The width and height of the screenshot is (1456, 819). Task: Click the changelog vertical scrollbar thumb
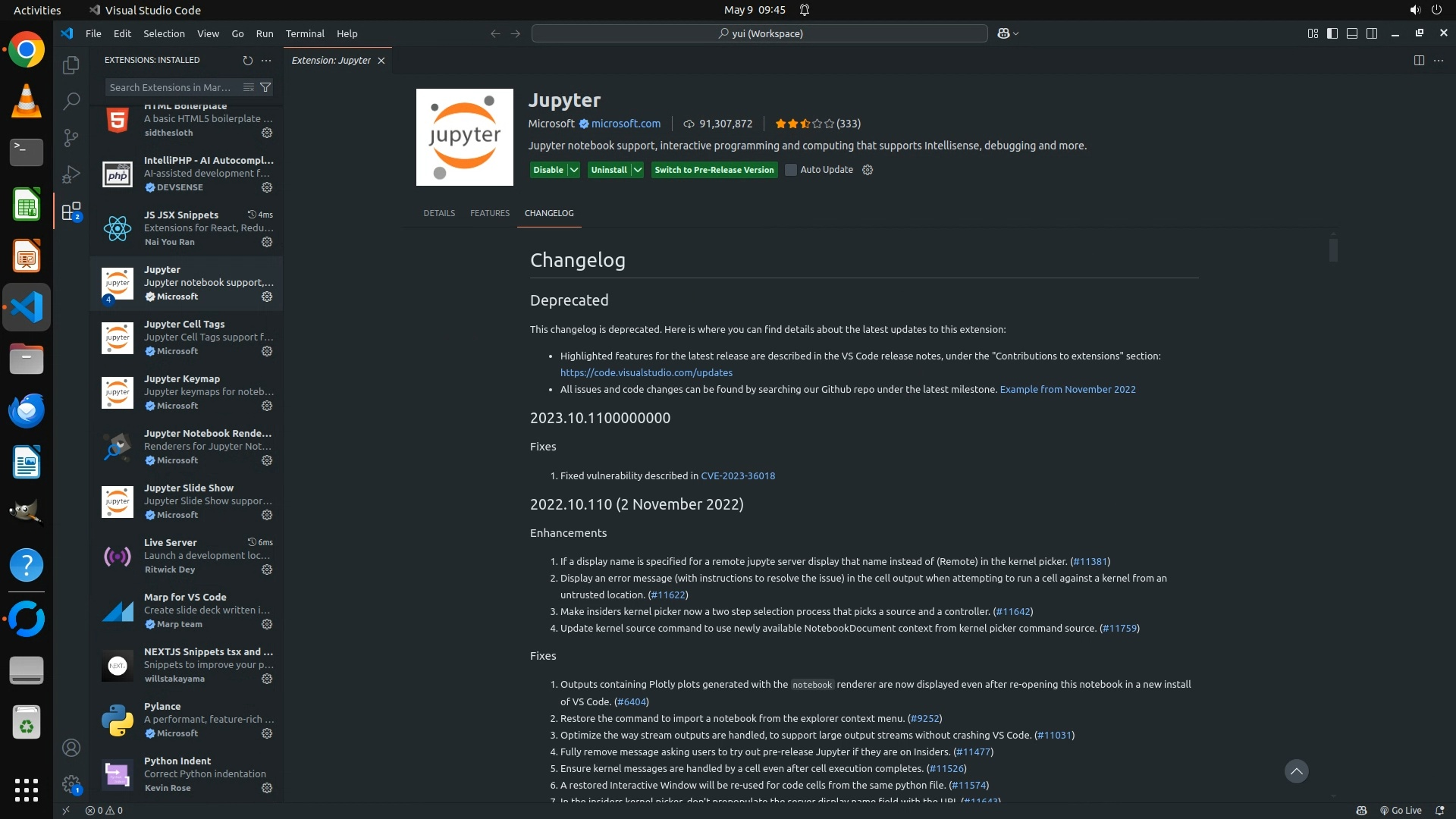coord(1333,250)
